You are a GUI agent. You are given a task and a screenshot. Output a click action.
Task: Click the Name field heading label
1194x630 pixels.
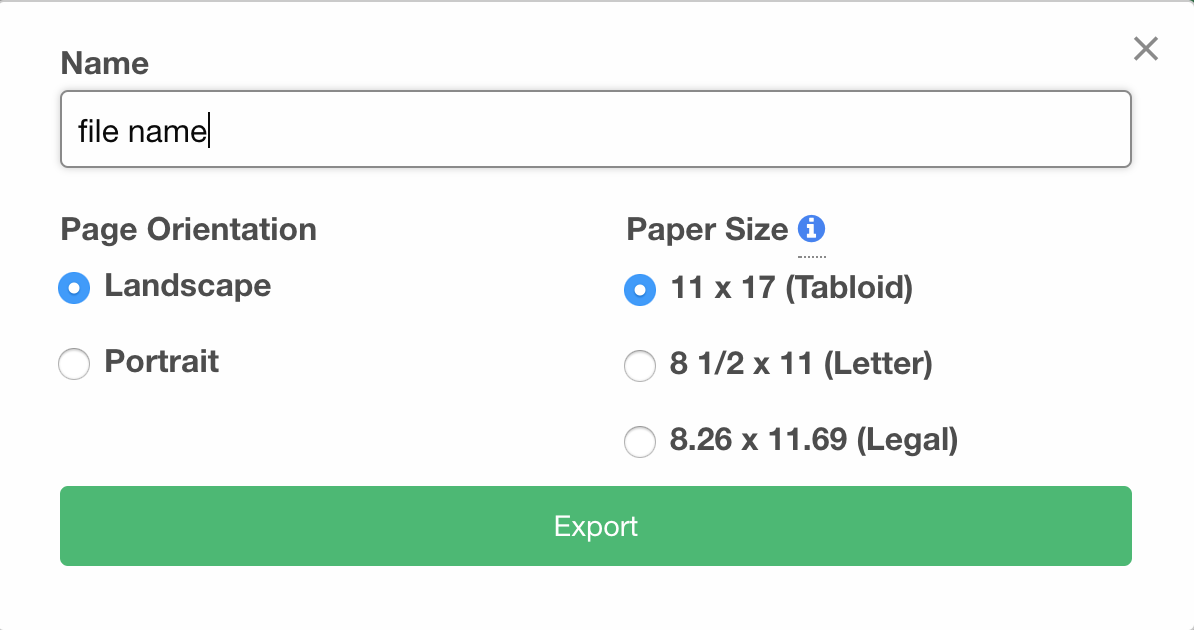pyautogui.click(x=104, y=63)
